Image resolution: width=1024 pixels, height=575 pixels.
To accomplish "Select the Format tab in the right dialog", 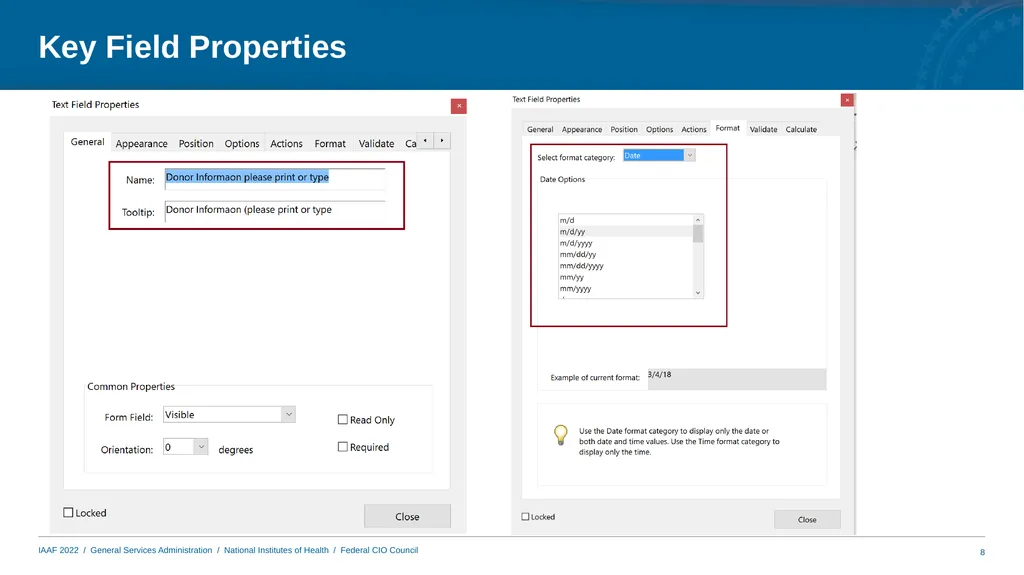I will click(728, 128).
